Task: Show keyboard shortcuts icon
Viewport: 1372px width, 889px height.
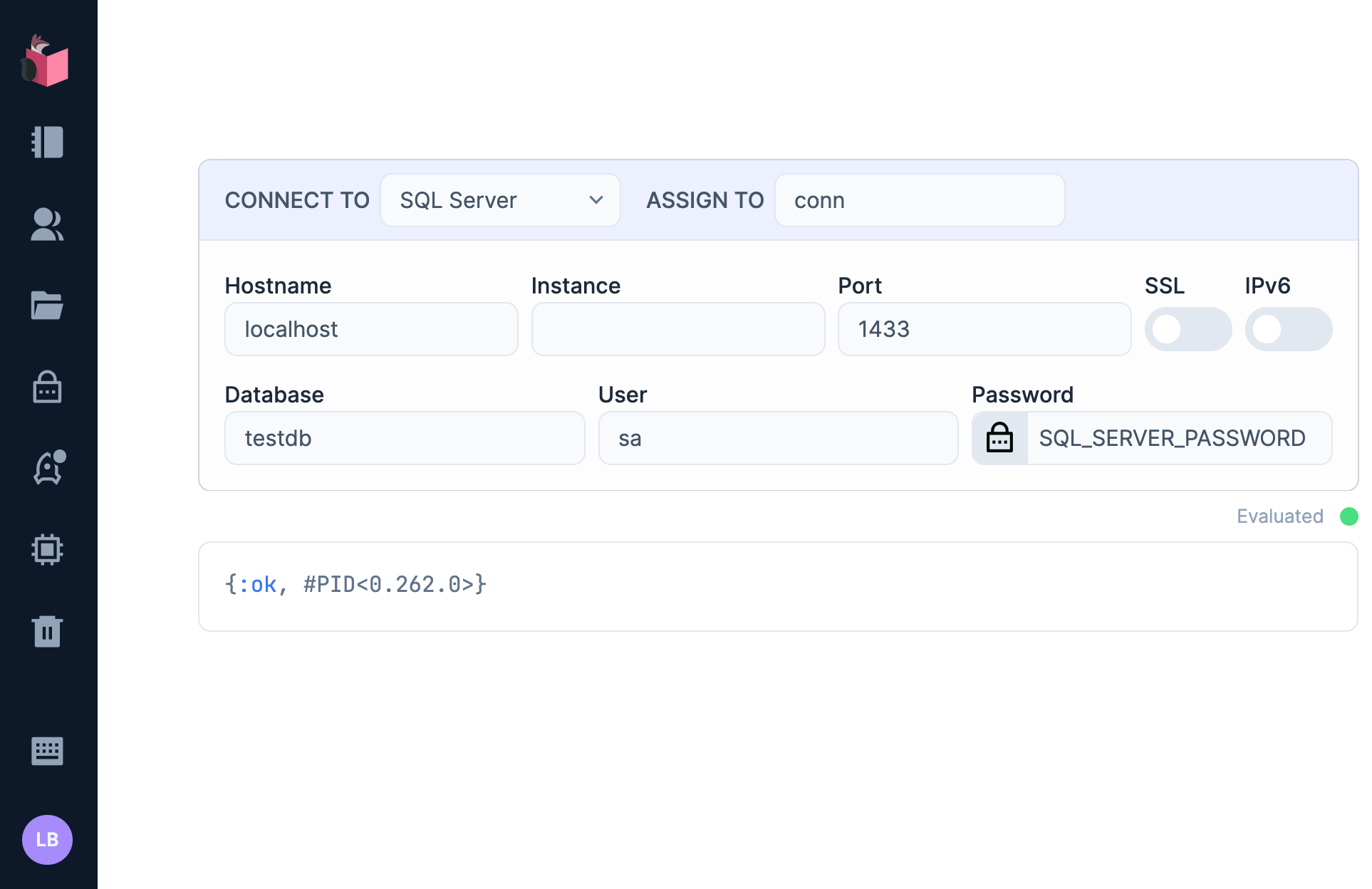Action: [x=47, y=751]
